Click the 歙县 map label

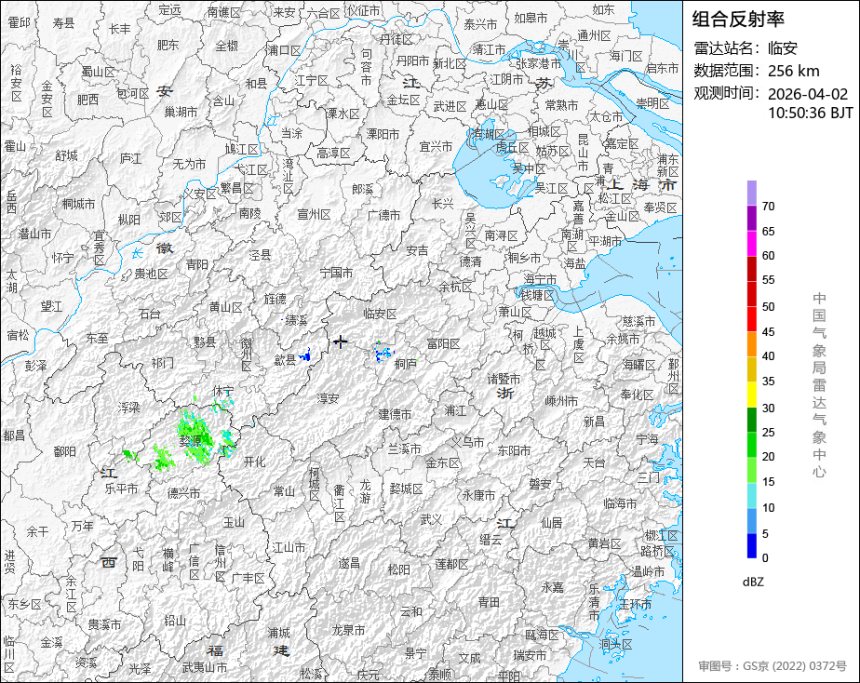coord(286,359)
